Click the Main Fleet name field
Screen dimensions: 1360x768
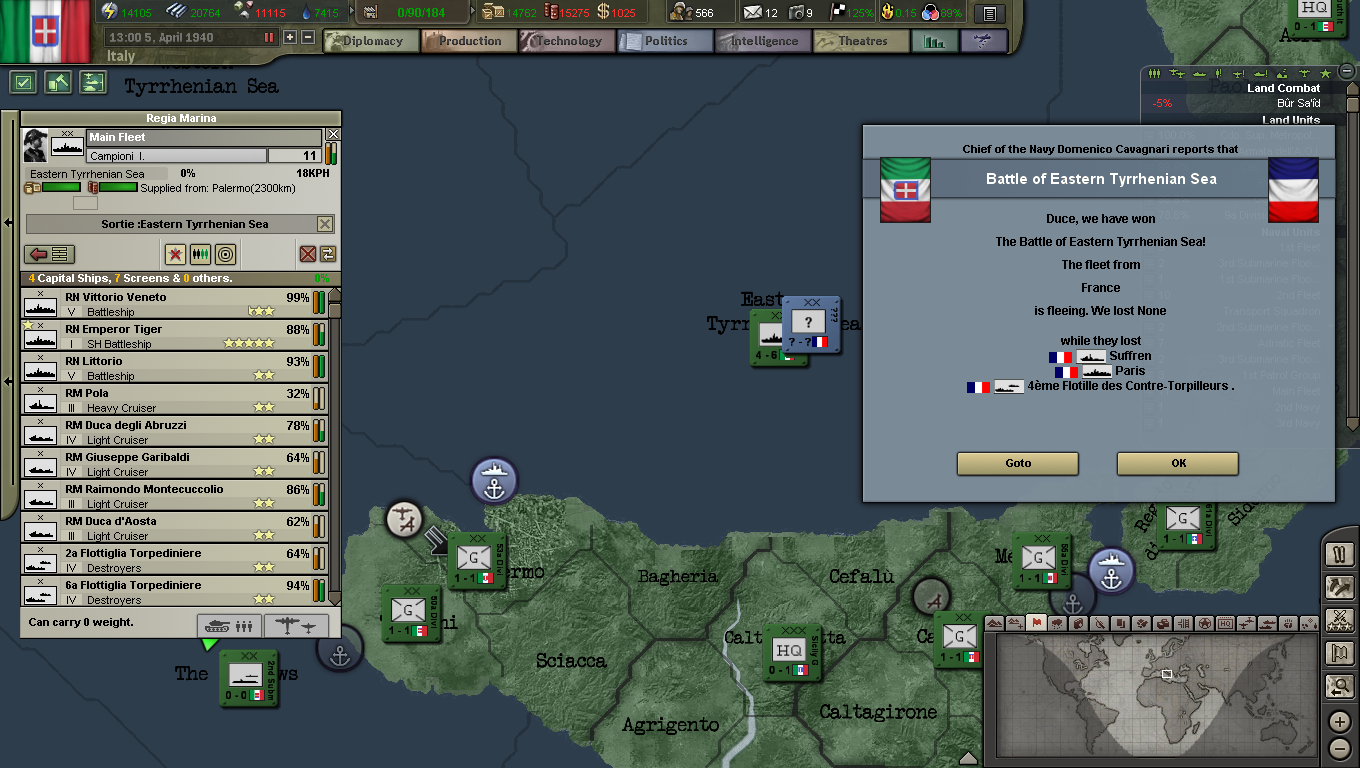click(204, 137)
